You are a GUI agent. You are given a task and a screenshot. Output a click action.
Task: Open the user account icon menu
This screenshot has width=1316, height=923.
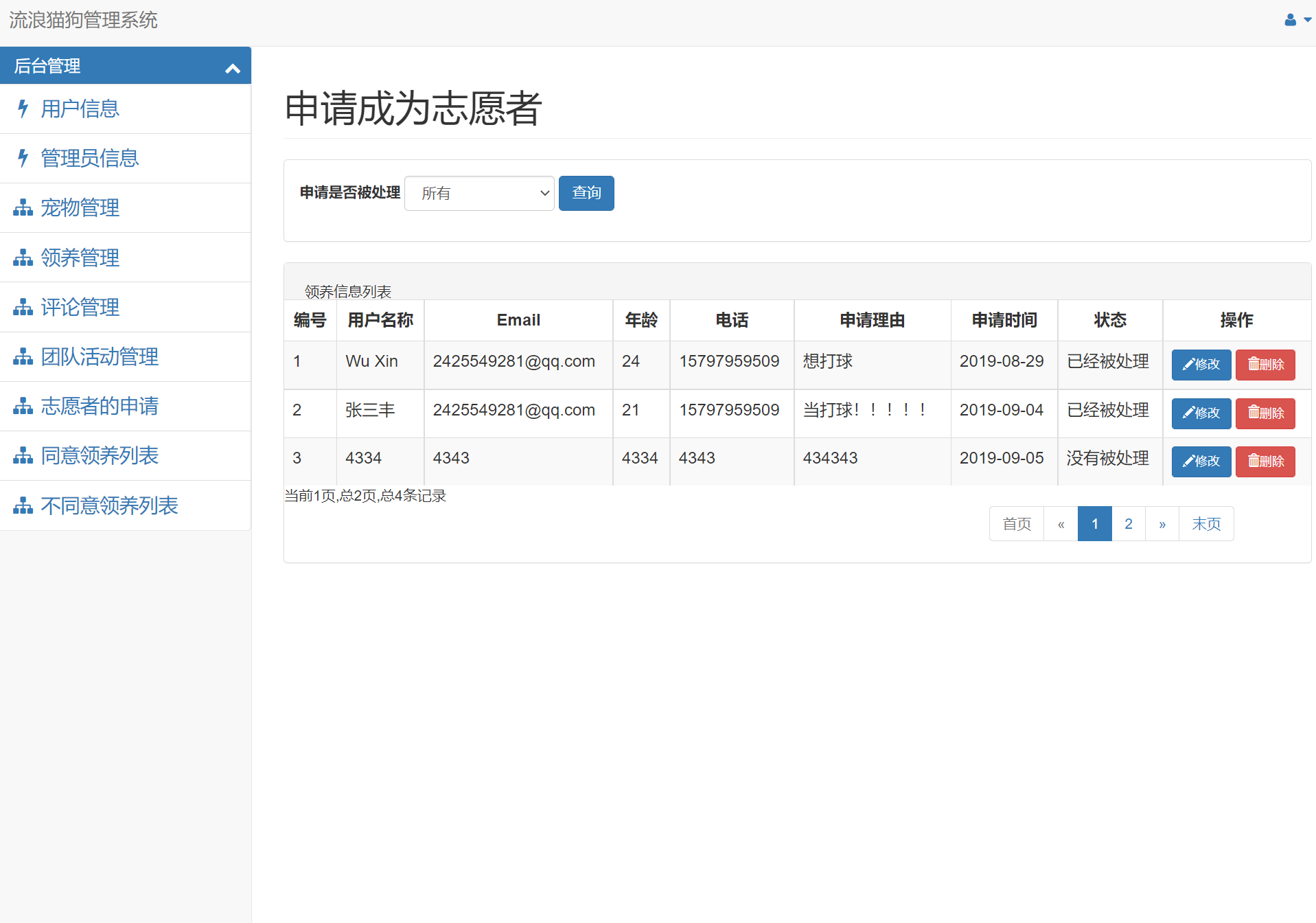[1291, 20]
